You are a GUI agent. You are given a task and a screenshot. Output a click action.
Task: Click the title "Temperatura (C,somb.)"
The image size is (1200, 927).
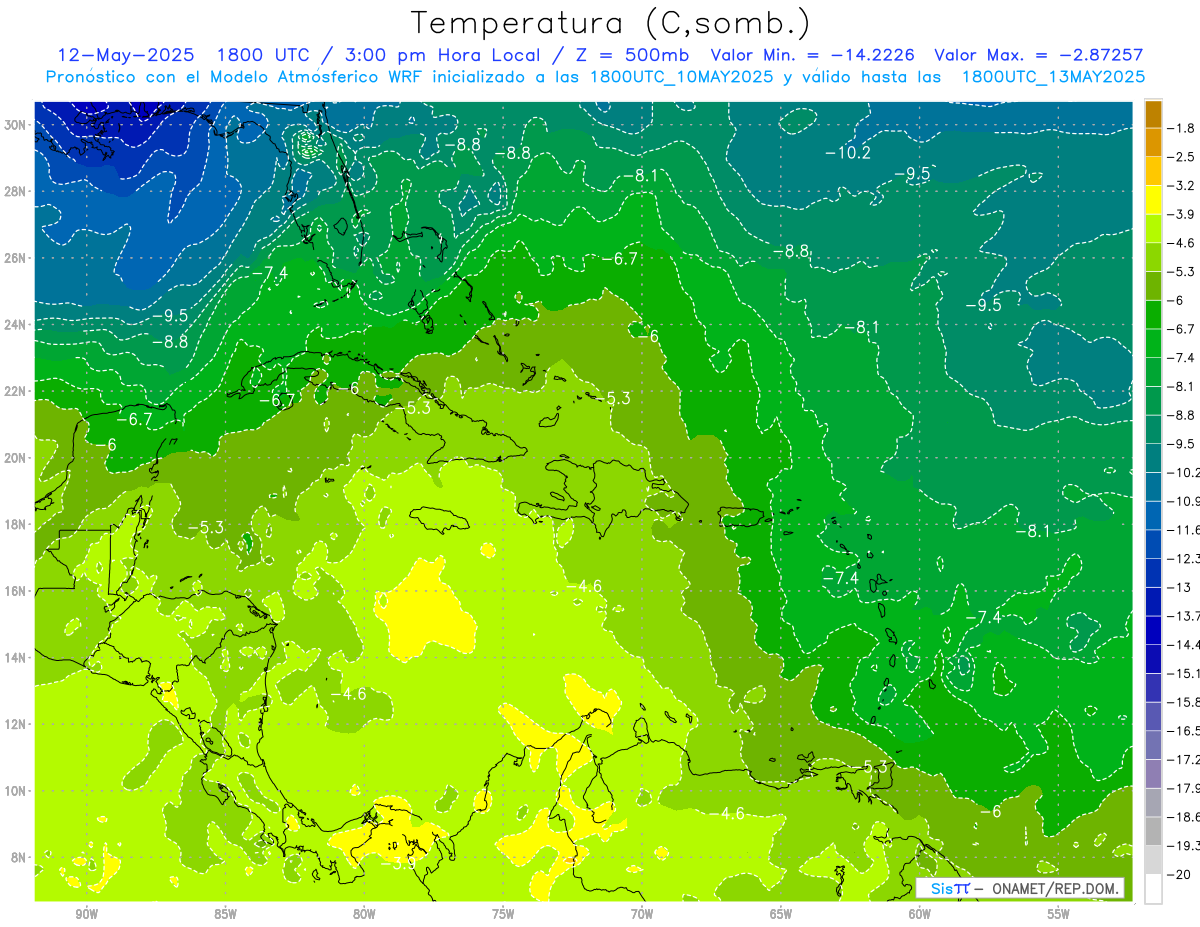coord(611,23)
